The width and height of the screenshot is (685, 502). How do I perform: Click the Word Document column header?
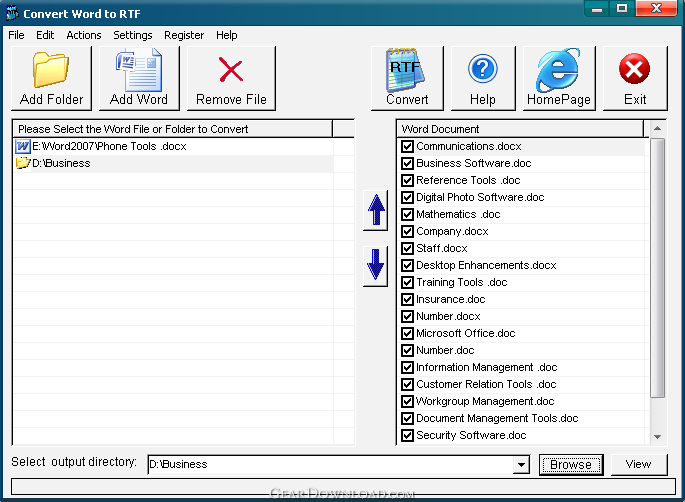tap(520, 129)
